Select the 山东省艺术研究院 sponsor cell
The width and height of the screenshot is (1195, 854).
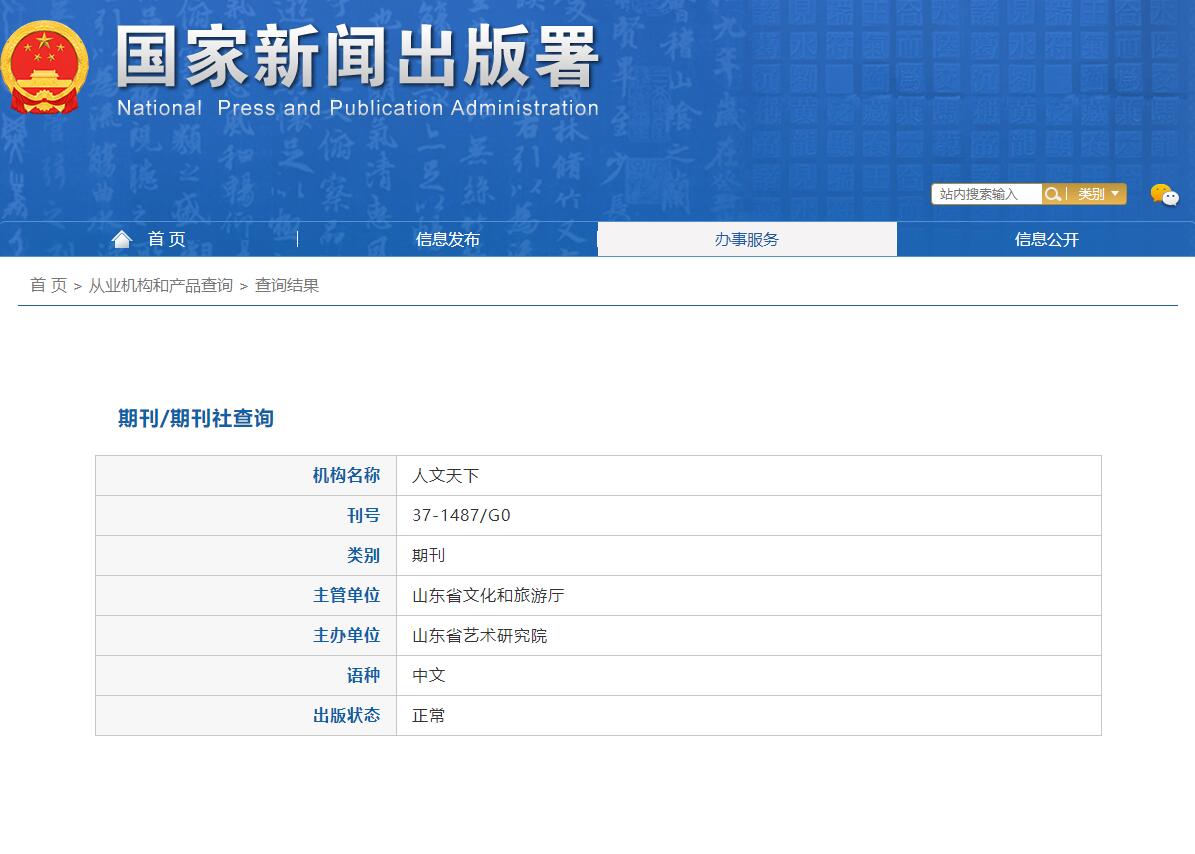(479, 636)
